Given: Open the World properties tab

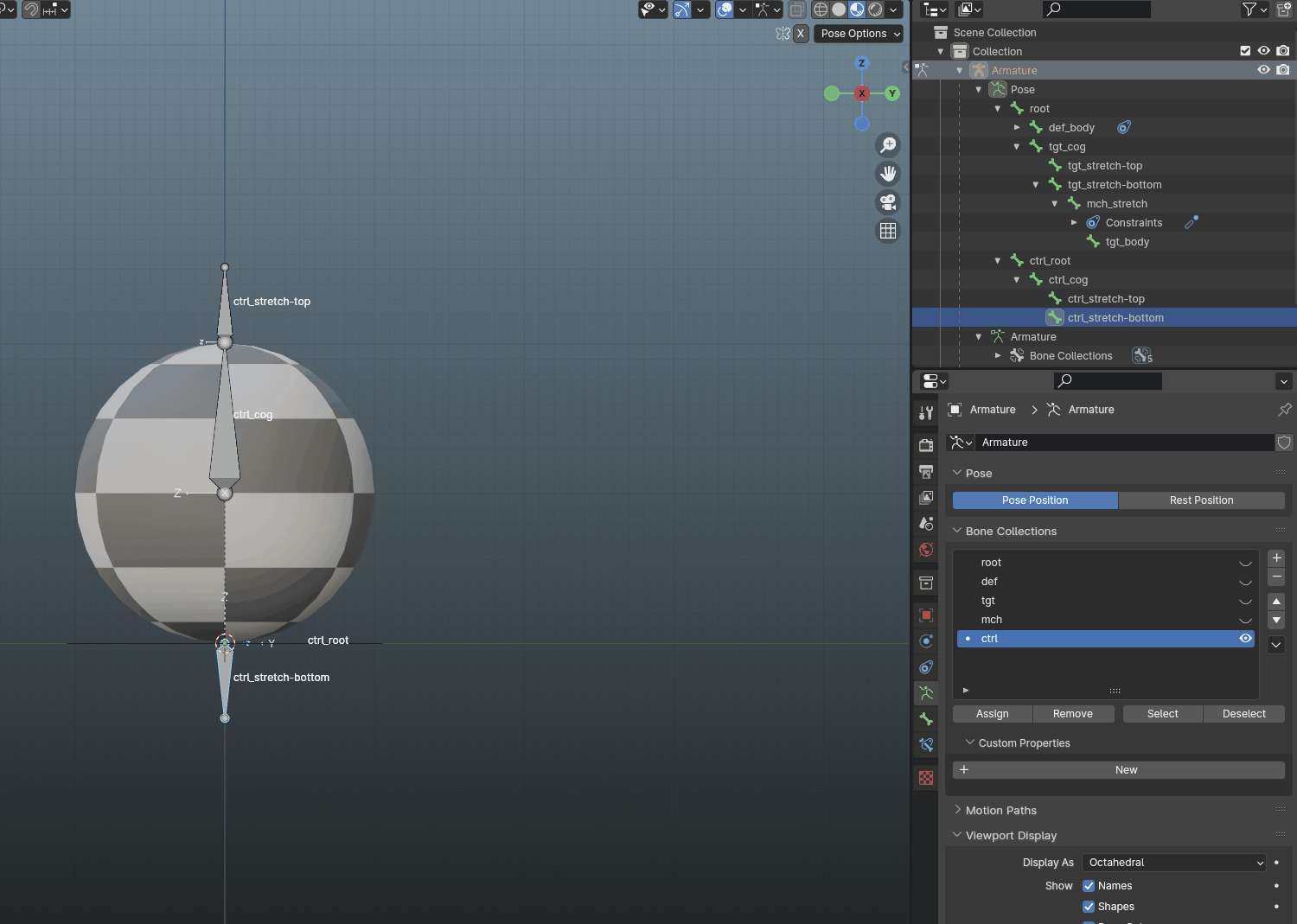Looking at the screenshot, I should [x=926, y=550].
